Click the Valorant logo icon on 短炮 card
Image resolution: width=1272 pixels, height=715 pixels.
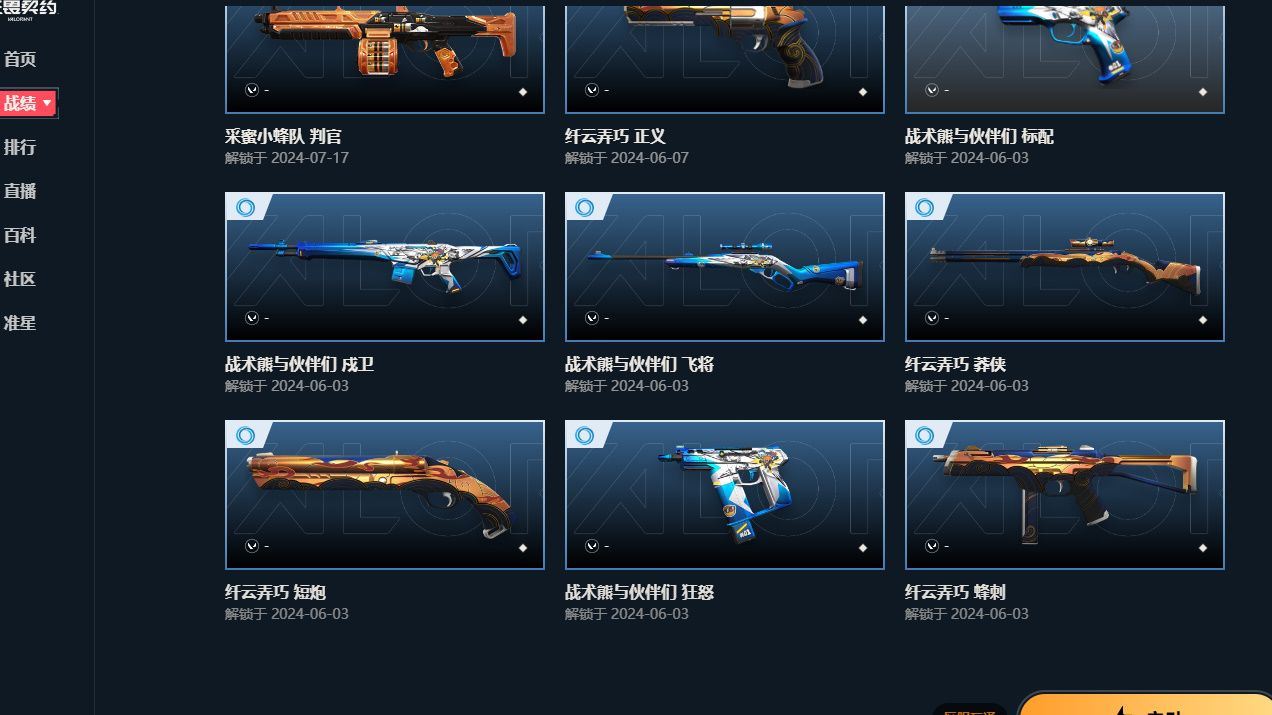[252, 546]
